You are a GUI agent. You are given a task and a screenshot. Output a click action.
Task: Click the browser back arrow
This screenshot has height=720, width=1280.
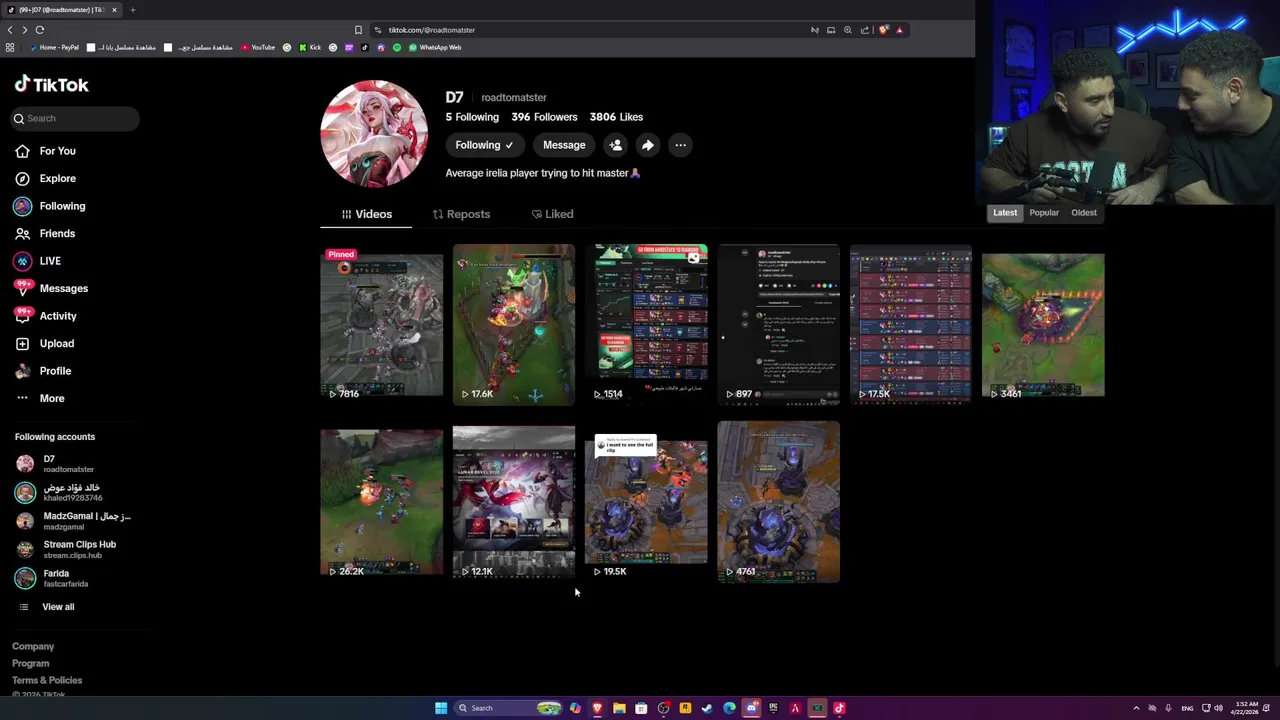(x=10, y=30)
